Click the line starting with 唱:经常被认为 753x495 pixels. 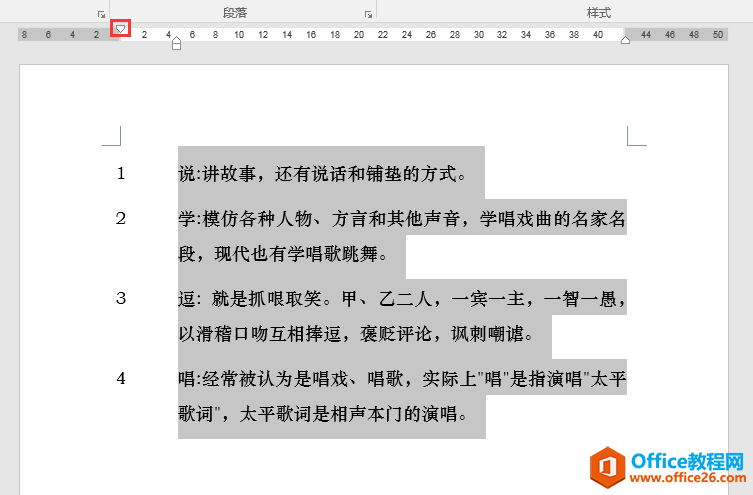(x=402, y=379)
